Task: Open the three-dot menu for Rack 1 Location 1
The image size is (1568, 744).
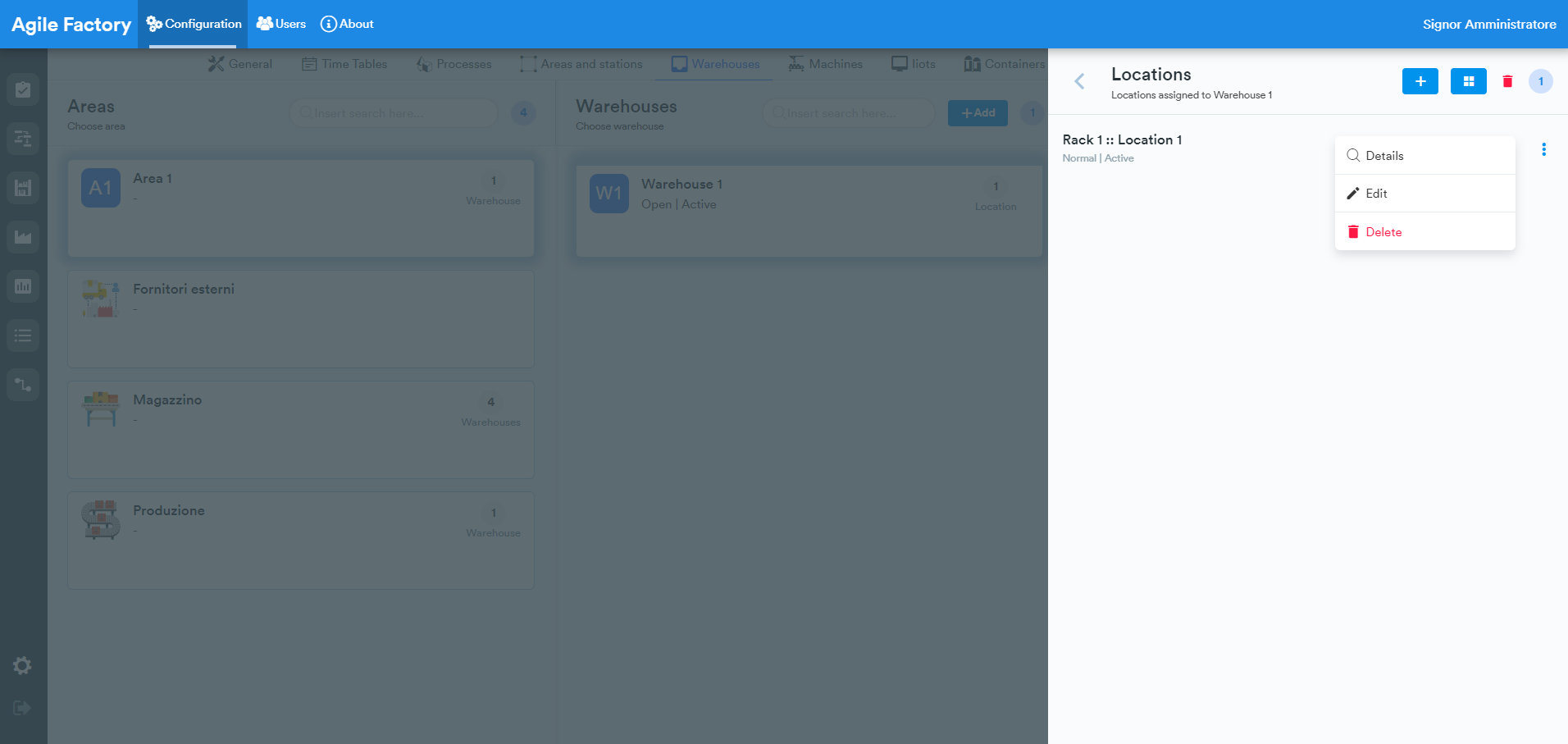Action: [1543, 149]
